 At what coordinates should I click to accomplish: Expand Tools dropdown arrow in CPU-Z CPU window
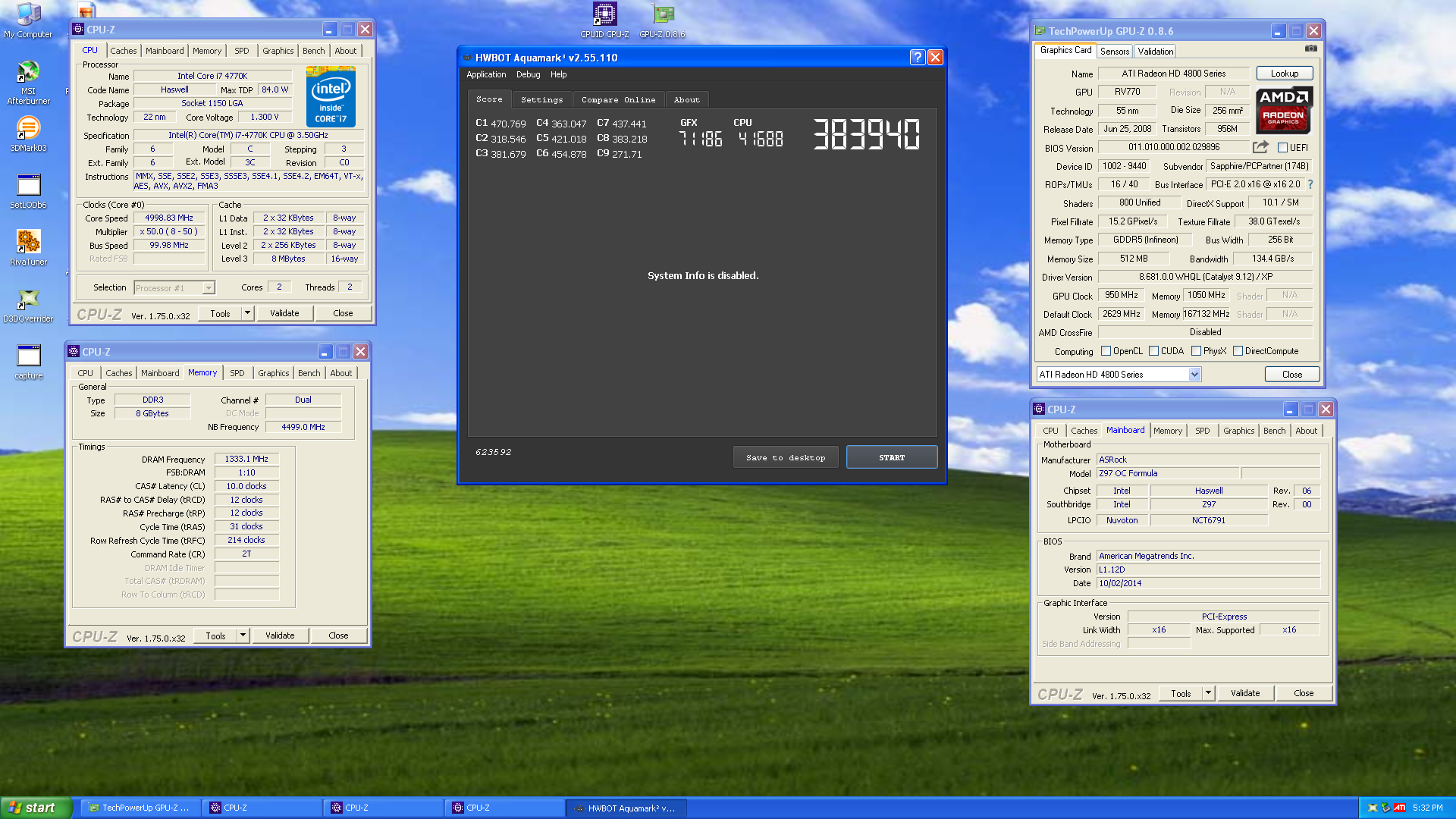click(x=247, y=313)
